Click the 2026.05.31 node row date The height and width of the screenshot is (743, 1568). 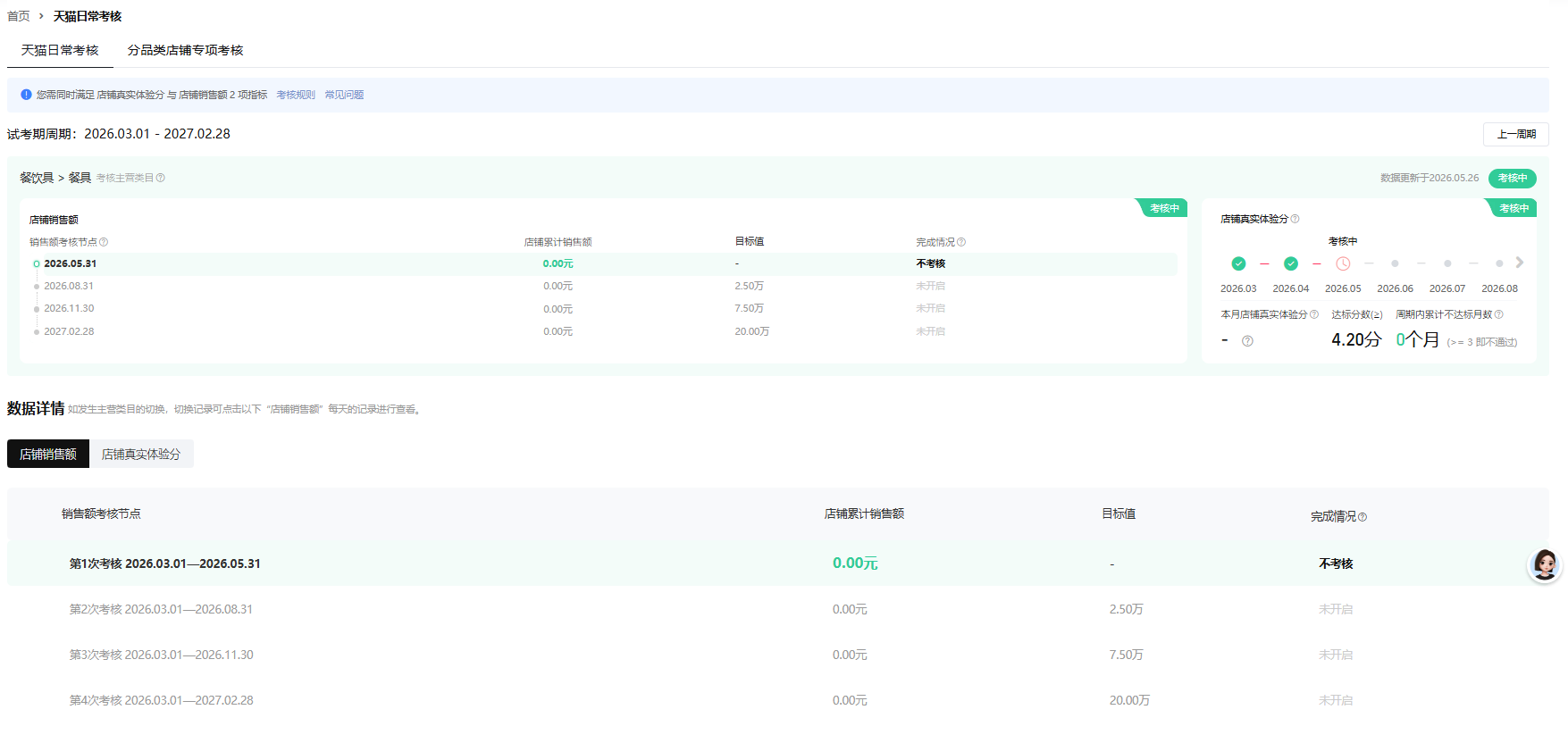[x=71, y=263]
